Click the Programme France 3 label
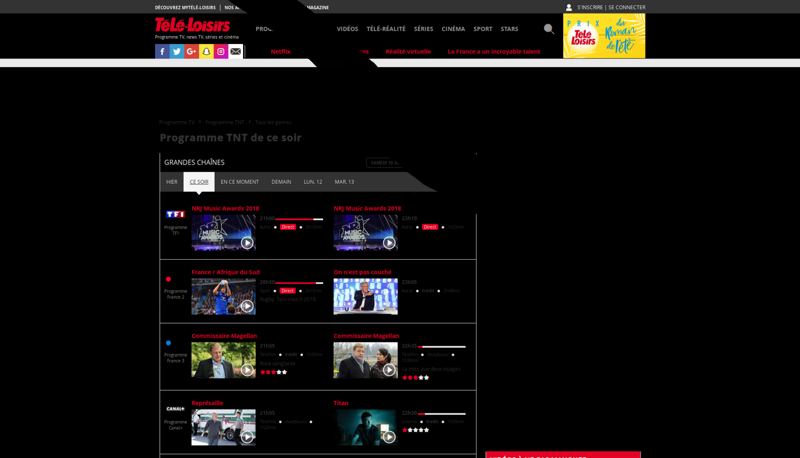 (x=176, y=358)
